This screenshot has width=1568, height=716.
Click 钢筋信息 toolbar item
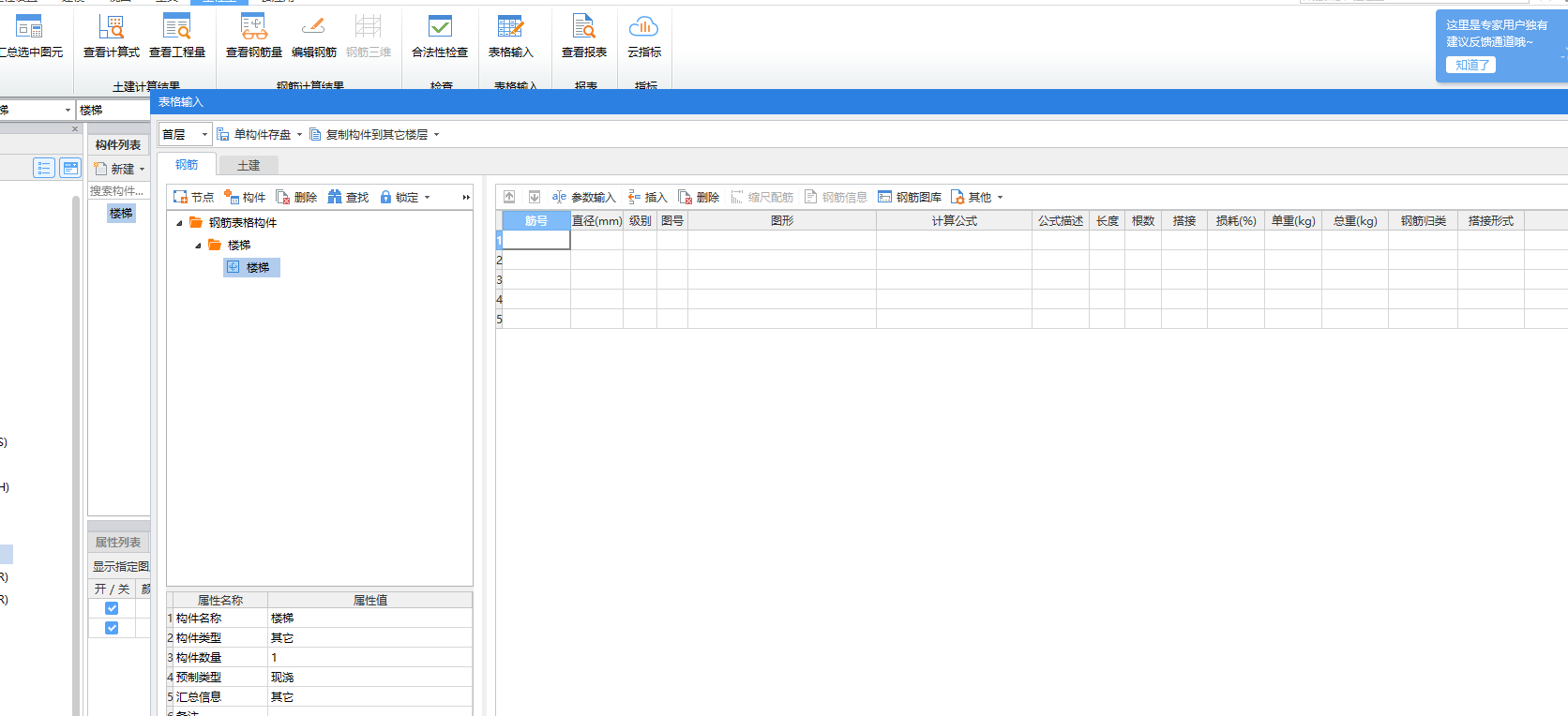pos(836,197)
